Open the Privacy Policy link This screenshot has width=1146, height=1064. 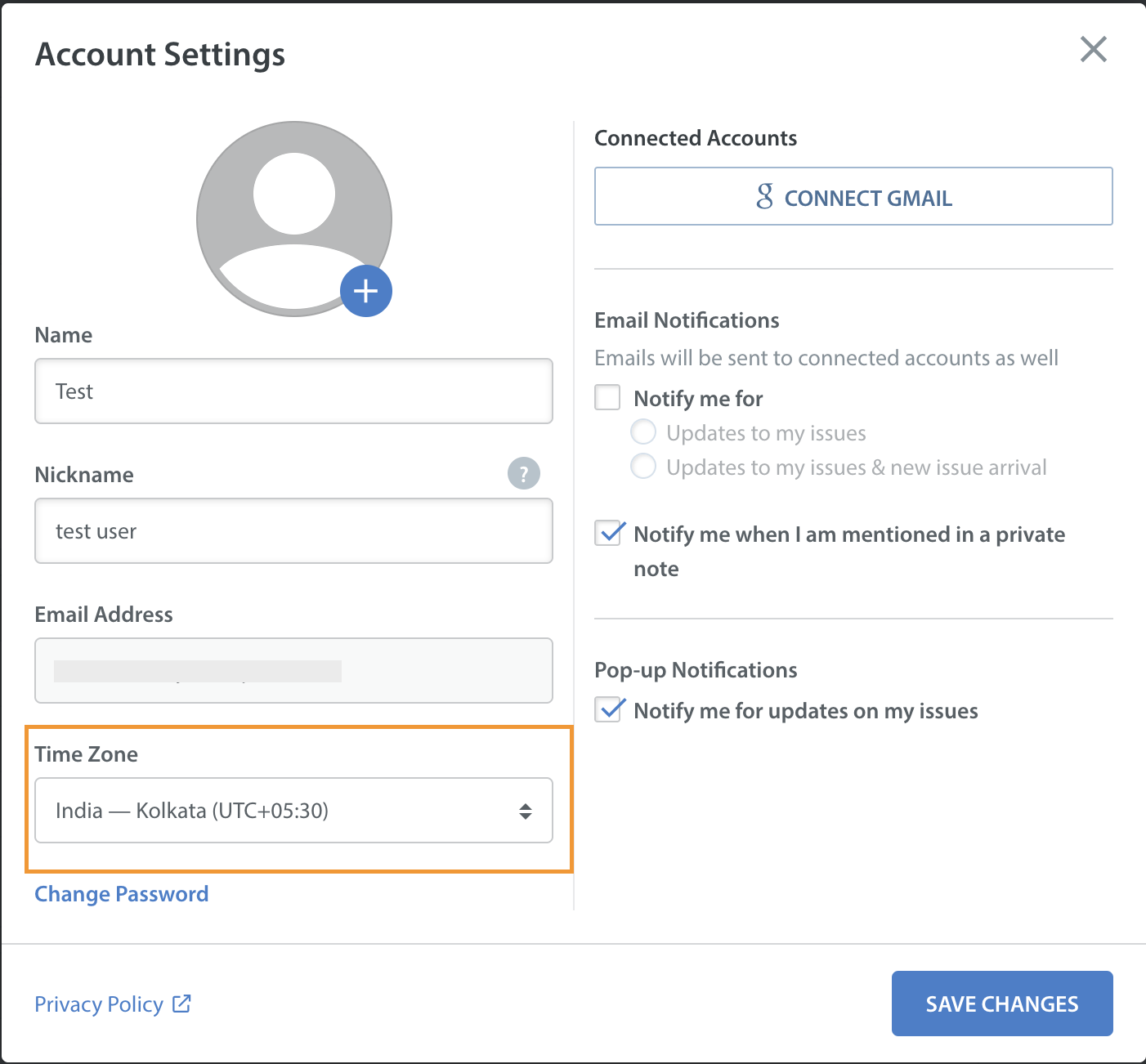coord(99,1004)
